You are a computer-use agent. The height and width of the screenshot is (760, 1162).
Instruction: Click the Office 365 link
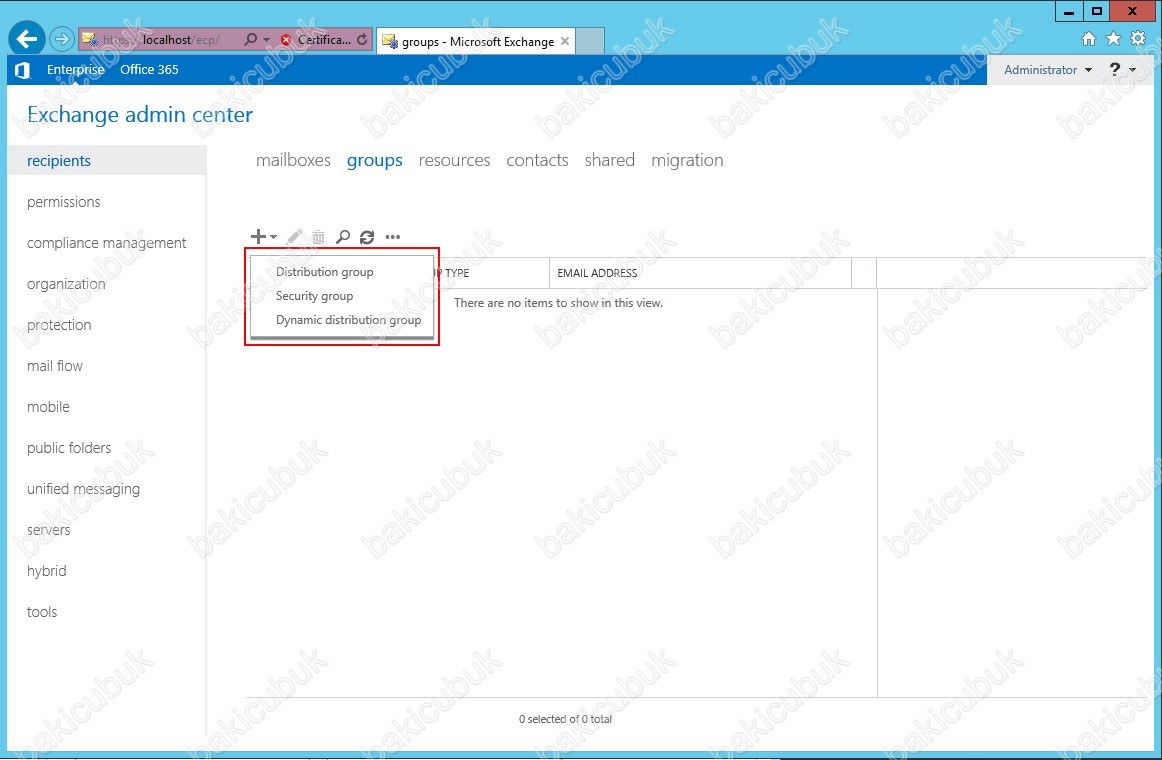click(x=149, y=70)
